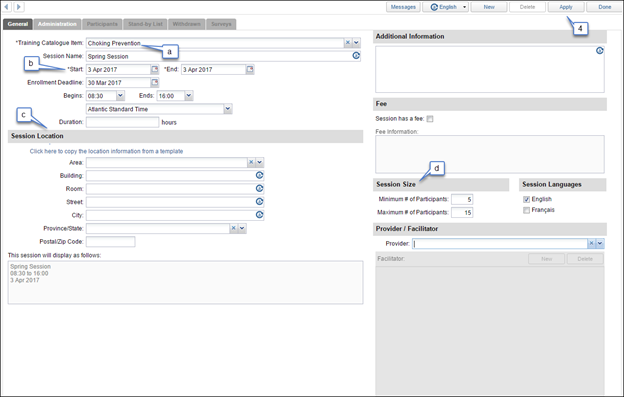Click the Delete button in top toolbar
The height and width of the screenshot is (397, 624).
pos(527,7)
